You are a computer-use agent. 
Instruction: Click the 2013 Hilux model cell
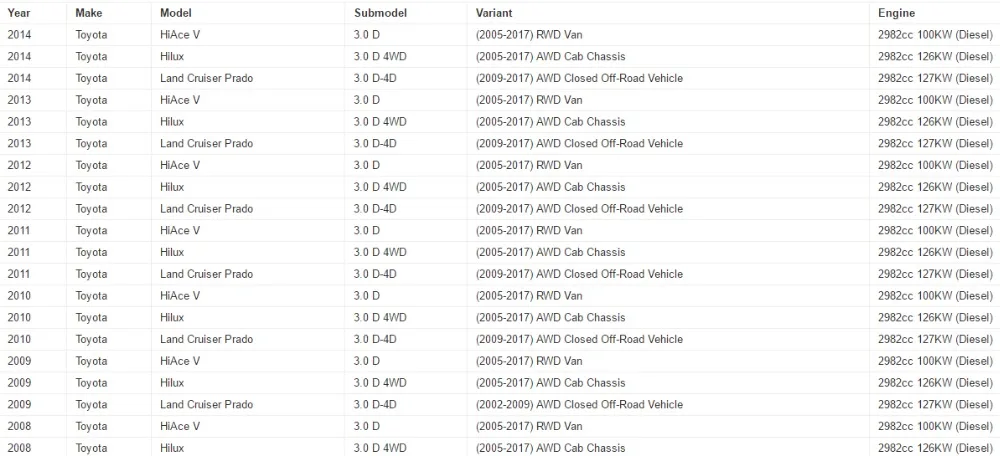tap(172, 122)
